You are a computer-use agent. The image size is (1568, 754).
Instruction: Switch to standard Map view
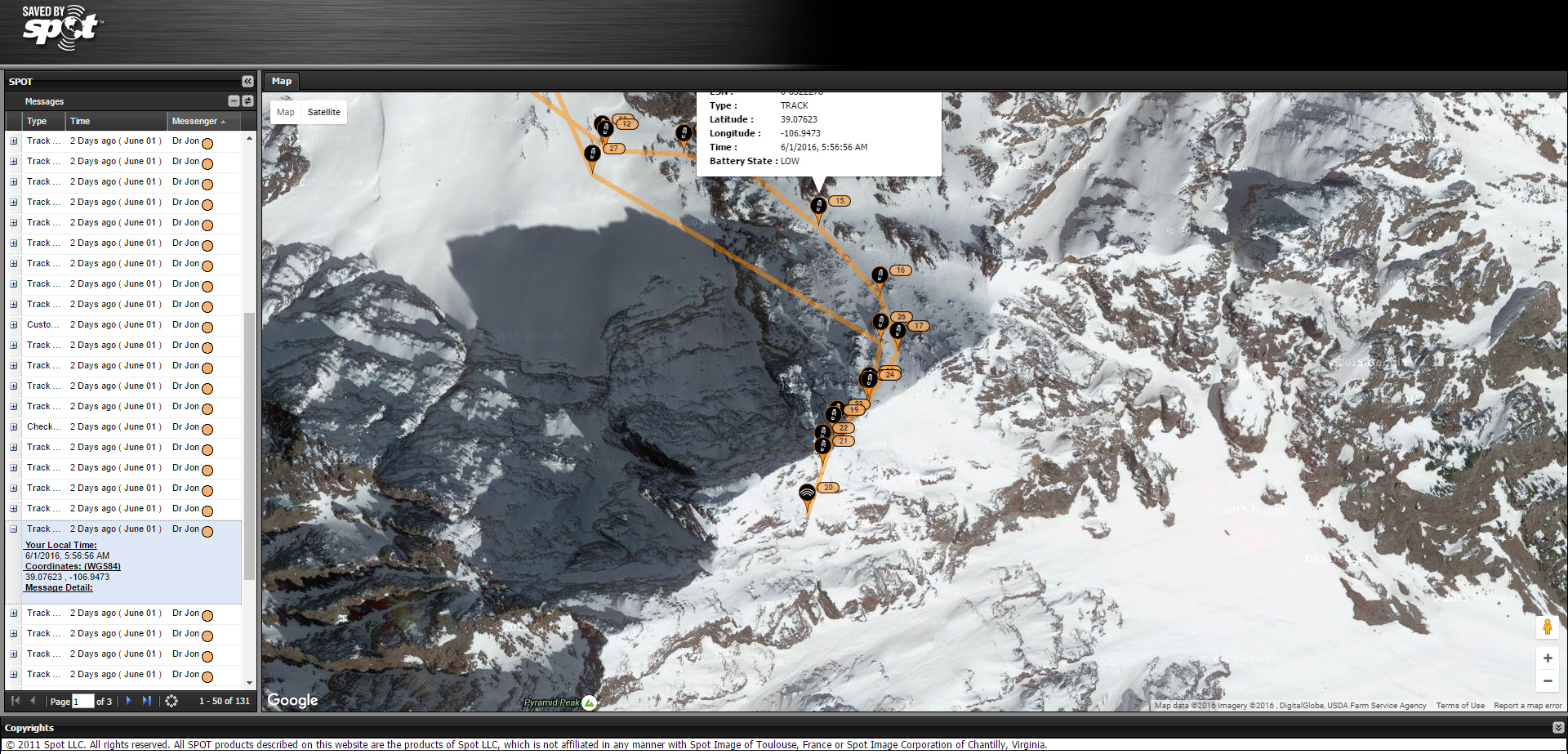click(x=286, y=112)
